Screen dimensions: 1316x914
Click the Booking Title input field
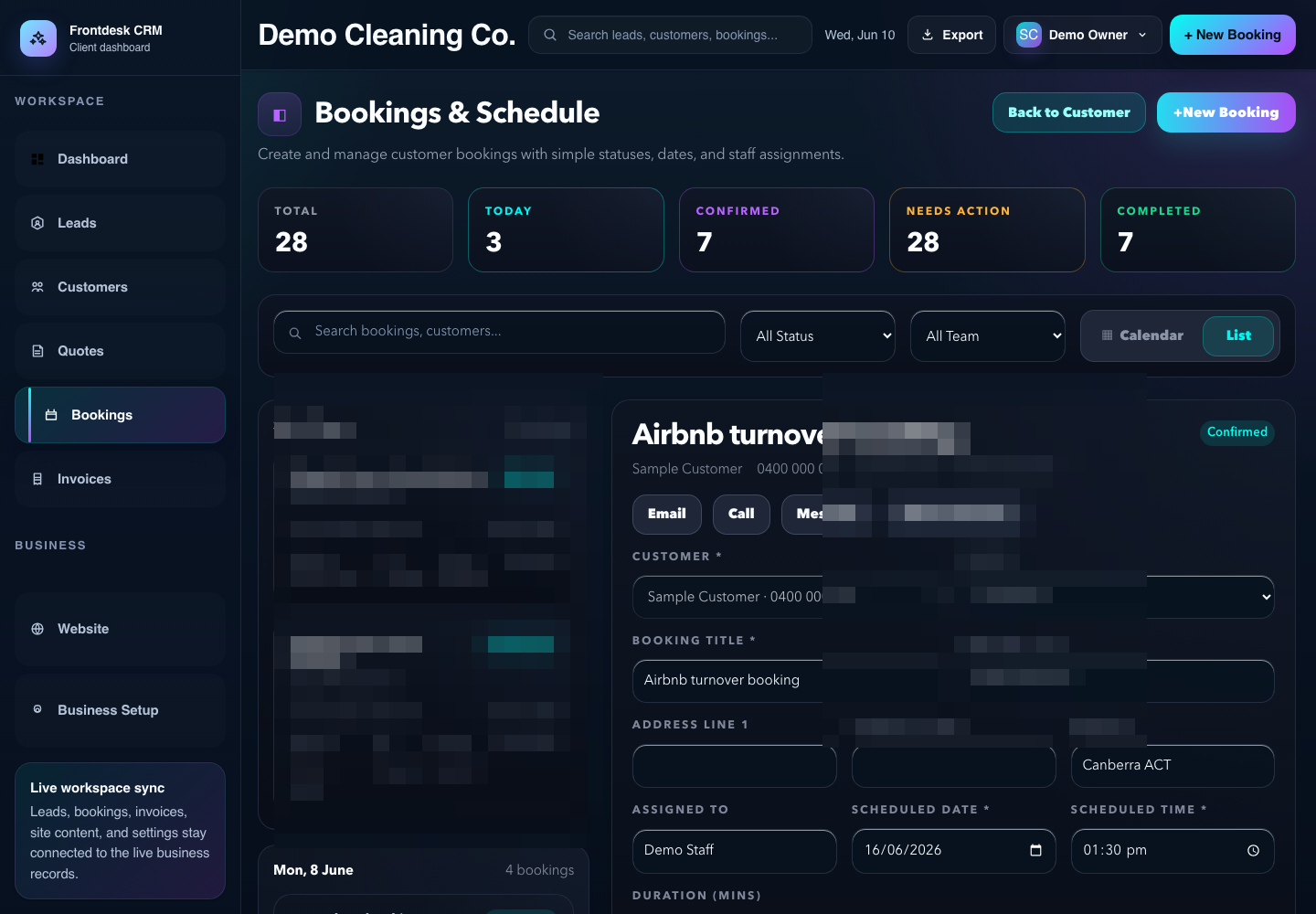(x=953, y=681)
